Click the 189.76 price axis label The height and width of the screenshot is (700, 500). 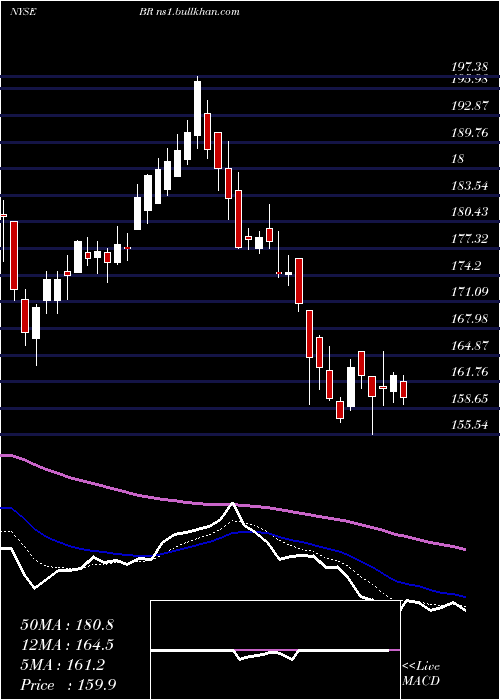(470, 133)
